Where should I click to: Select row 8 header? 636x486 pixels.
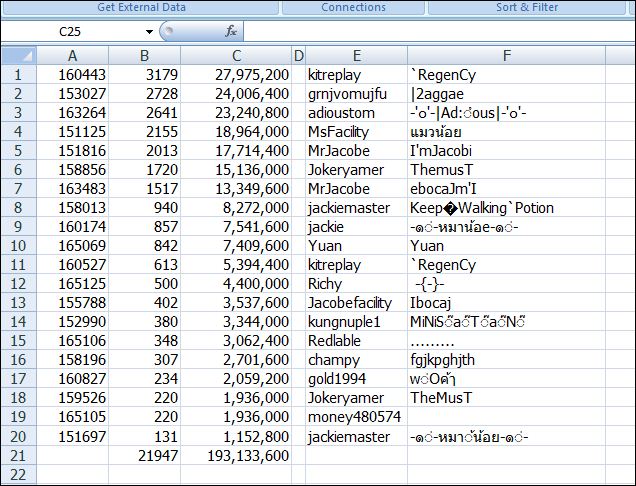pos(19,208)
